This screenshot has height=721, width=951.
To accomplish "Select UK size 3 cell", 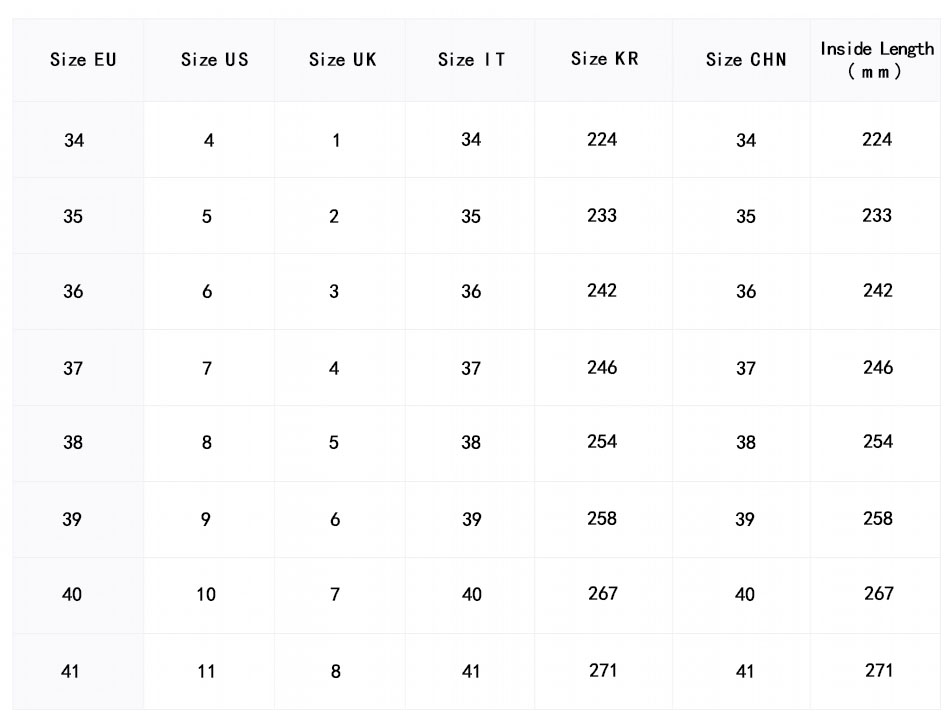I will [x=334, y=292].
